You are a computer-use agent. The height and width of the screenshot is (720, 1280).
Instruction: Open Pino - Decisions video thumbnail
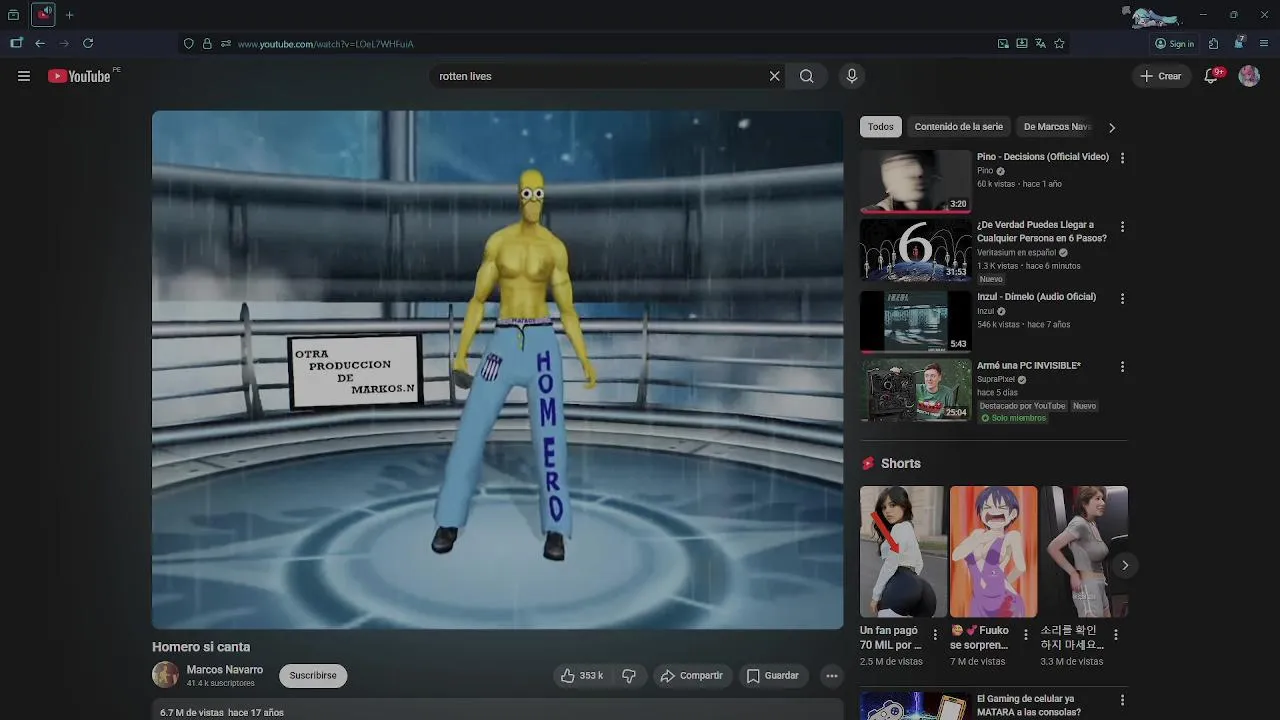click(x=916, y=181)
